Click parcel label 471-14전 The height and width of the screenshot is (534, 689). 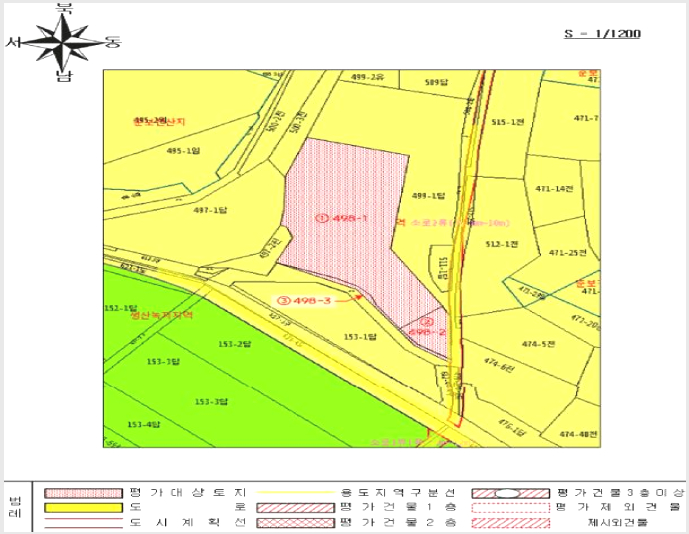555,189
